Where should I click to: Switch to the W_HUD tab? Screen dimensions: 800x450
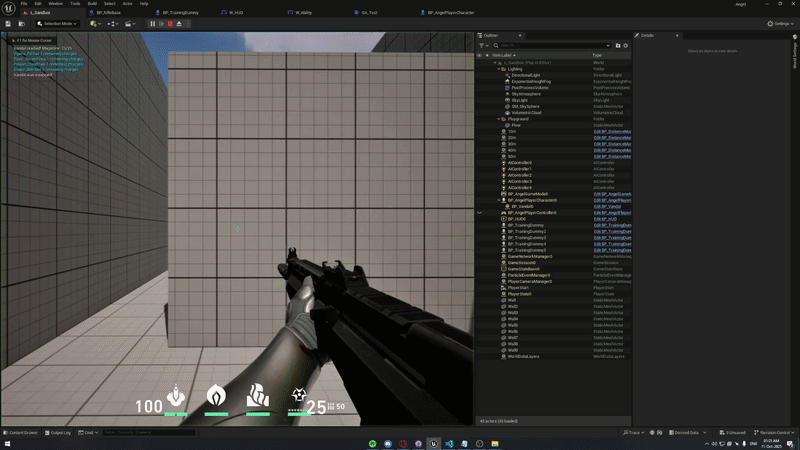pos(236,13)
